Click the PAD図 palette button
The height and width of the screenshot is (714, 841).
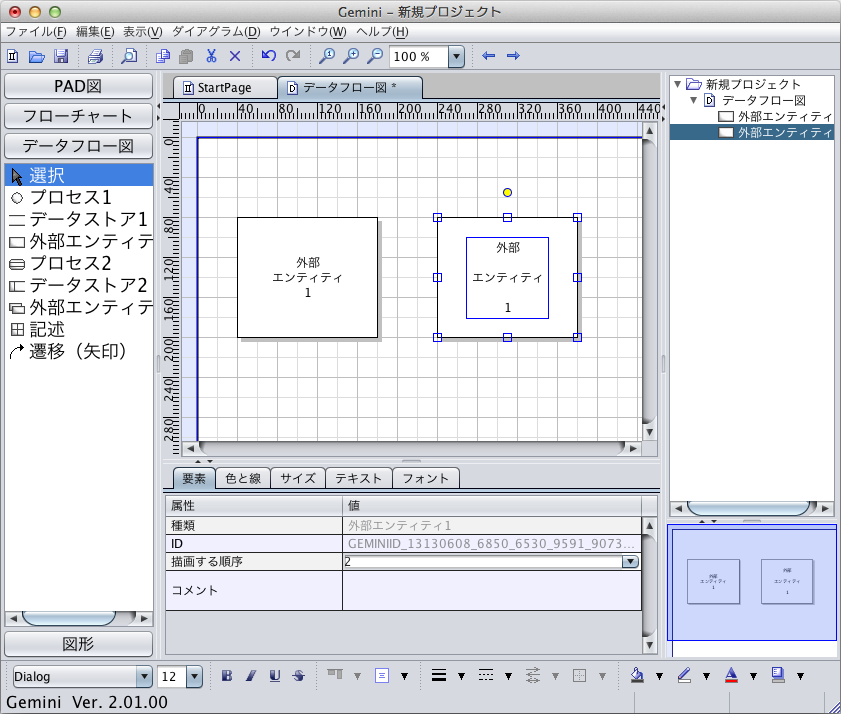coord(78,86)
